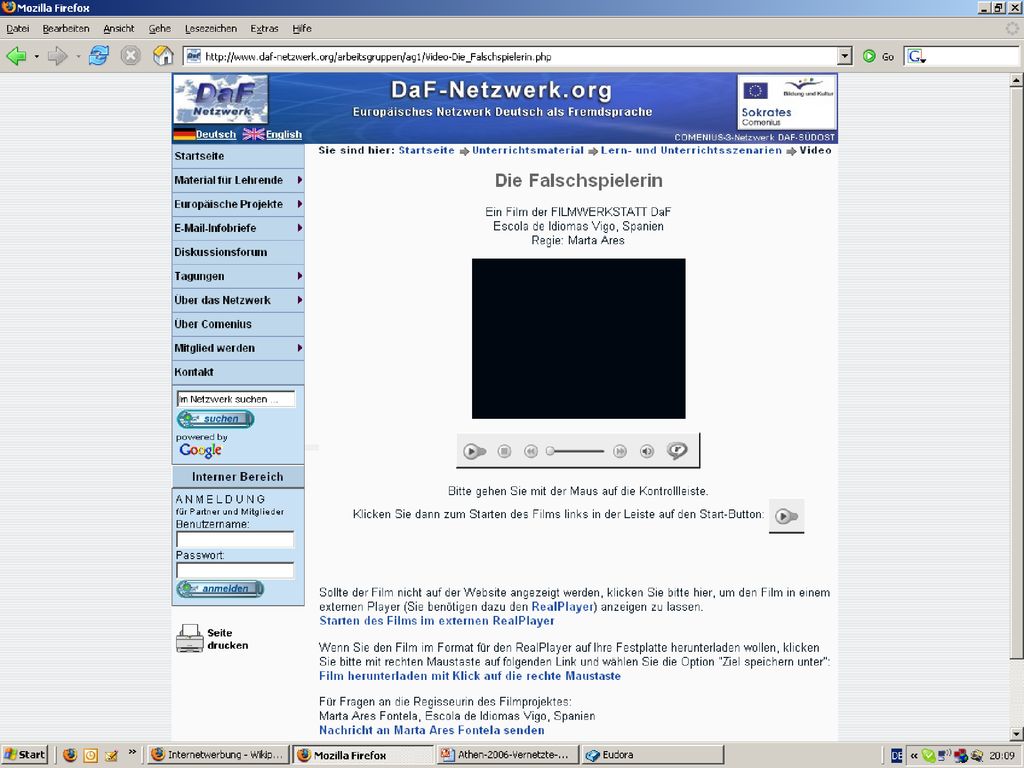
Task: Open the Lesezeichen menu
Action: [x=211, y=29]
